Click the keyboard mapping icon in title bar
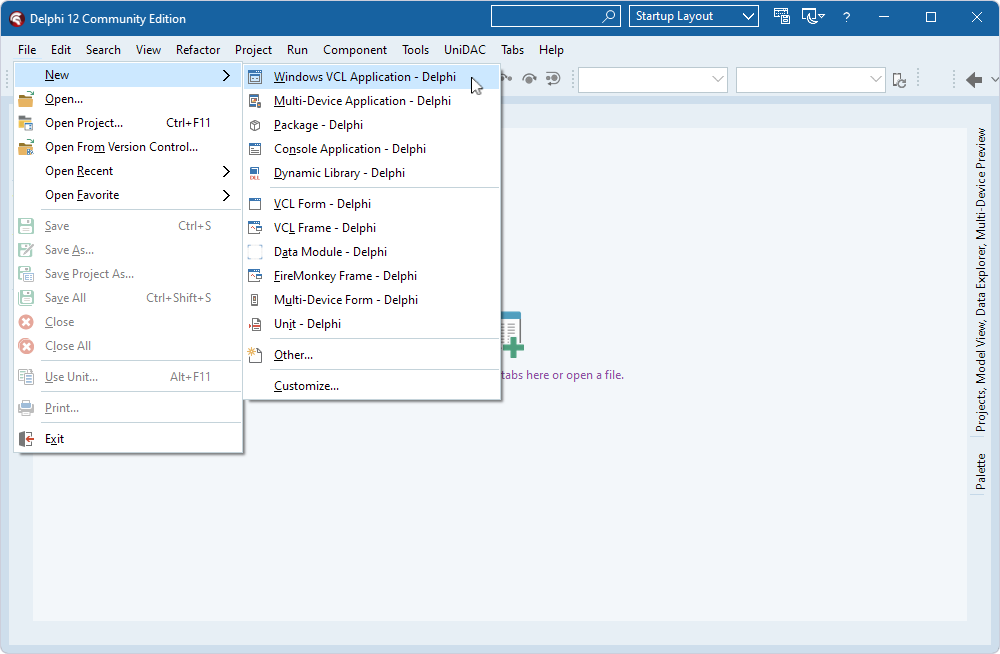The height and width of the screenshot is (654, 1000). (782, 16)
